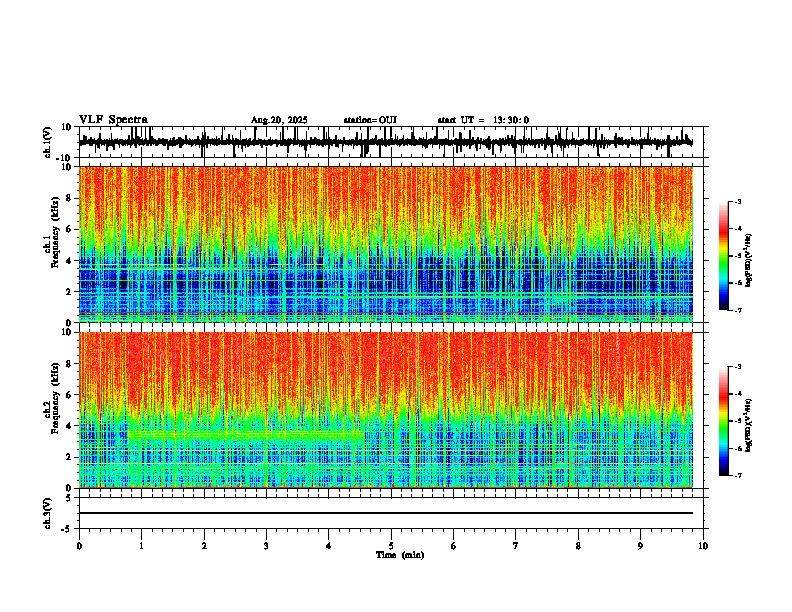792x612 pixels.
Task: Click the flat ch.3 voltage trace line
Action: [386, 513]
